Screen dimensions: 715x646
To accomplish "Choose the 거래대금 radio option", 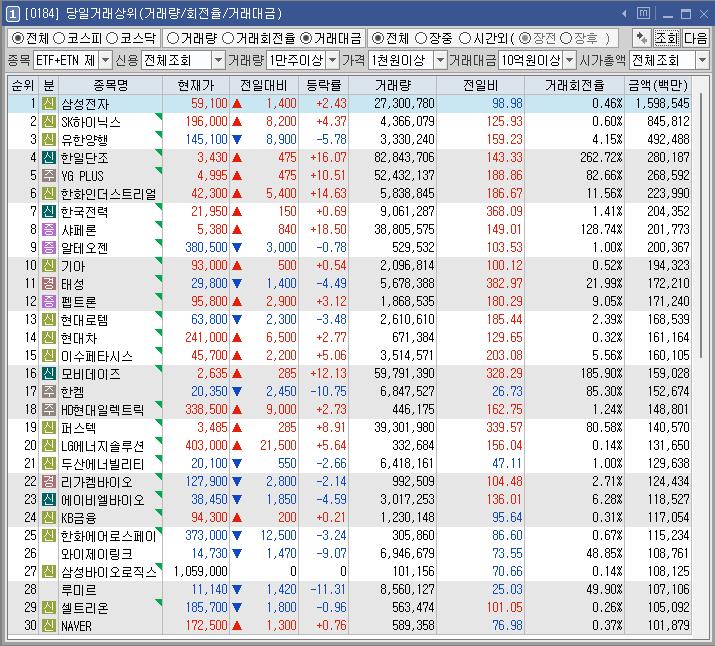I will pyautogui.click(x=306, y=38).
